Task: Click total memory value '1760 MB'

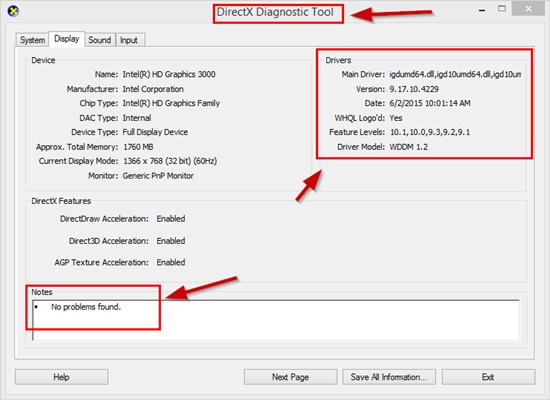Action: 138,147
